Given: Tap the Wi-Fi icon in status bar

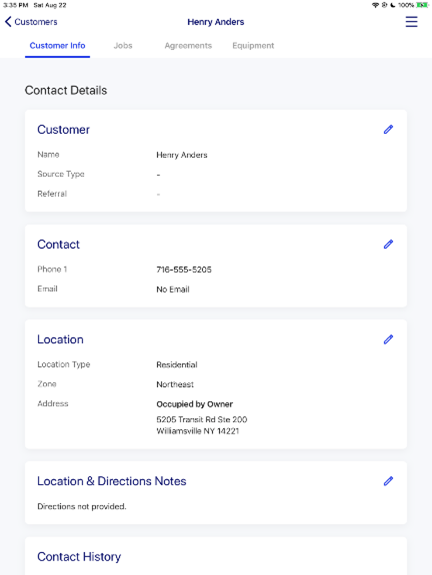Looking at the screenshot, I should tap(375, 5).
